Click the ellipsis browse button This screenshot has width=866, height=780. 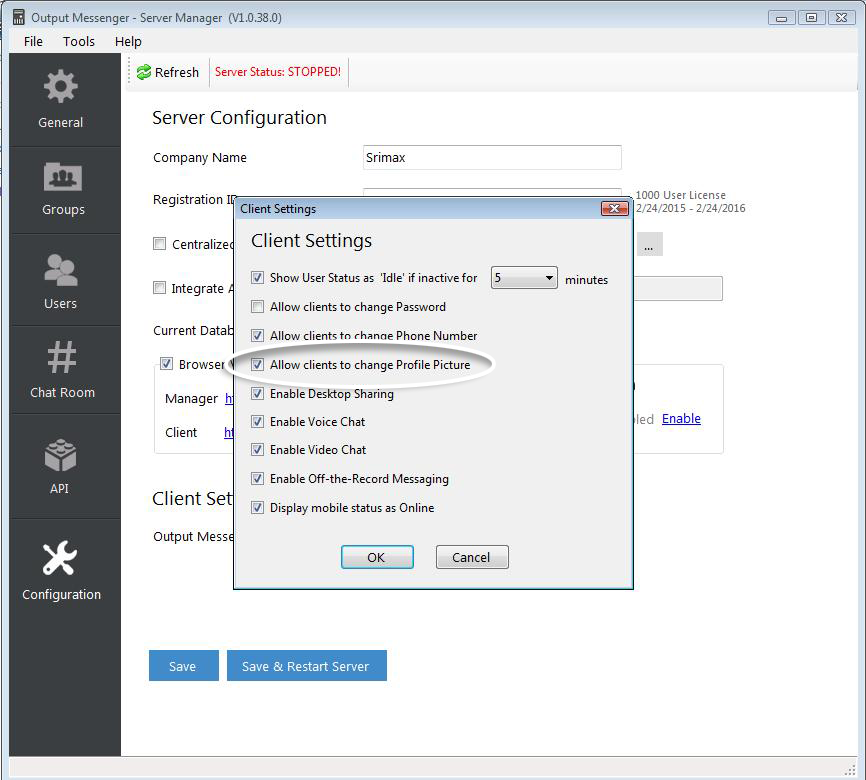coord(649,244)
